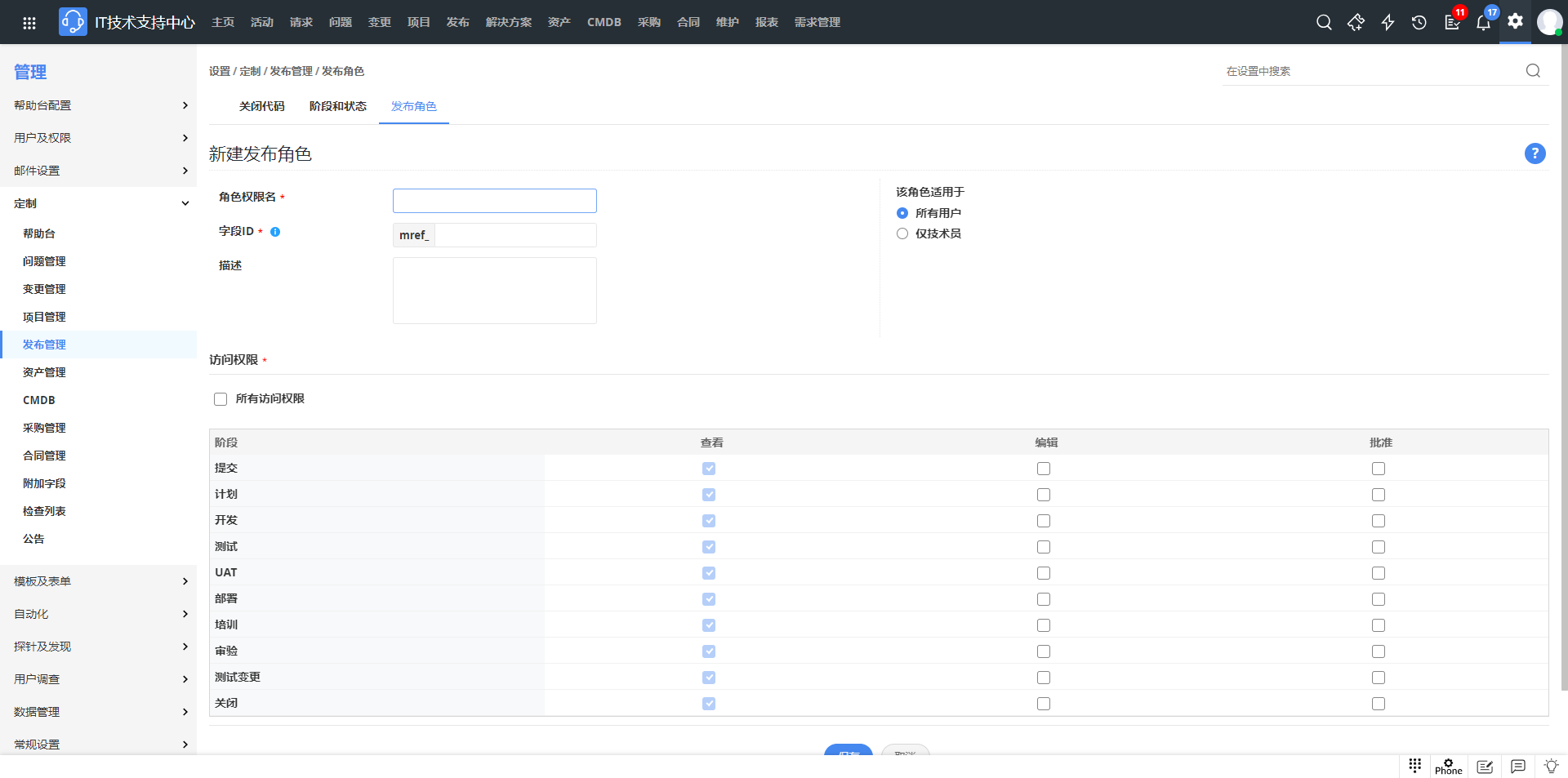Click the 角色权限名 input field
This screenshot has height=778, width=1568.
(494, 201)
